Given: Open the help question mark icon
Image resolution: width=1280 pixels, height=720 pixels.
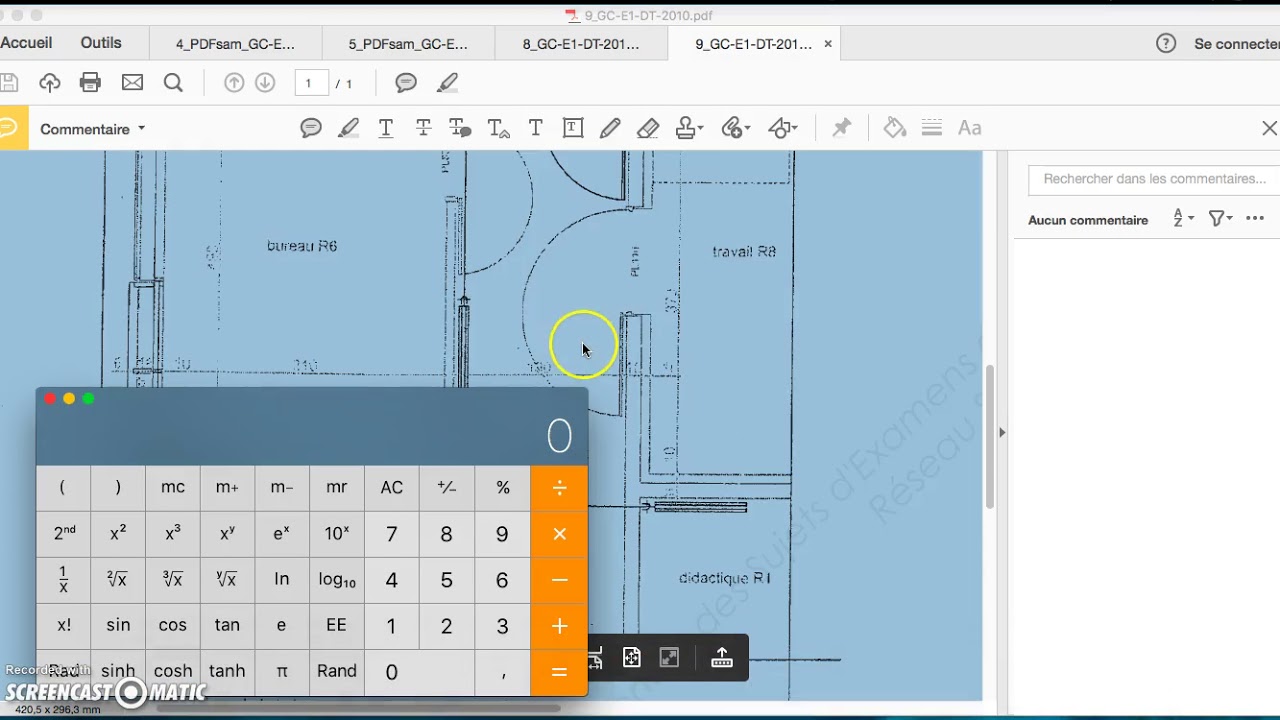Looking at the screenshot, I should click(1166, 44).
